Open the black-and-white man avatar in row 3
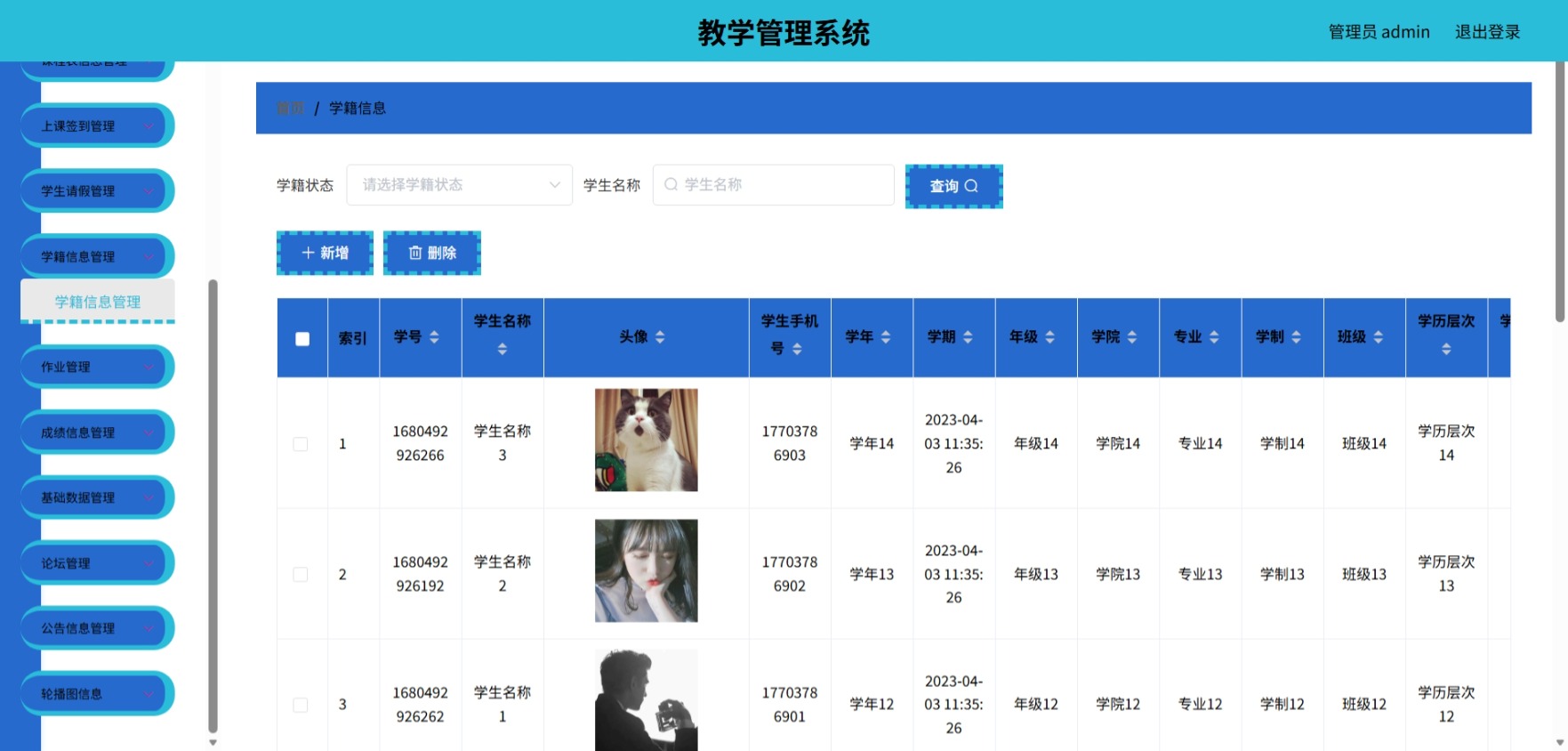1568x751 pixels. (646, 700)
